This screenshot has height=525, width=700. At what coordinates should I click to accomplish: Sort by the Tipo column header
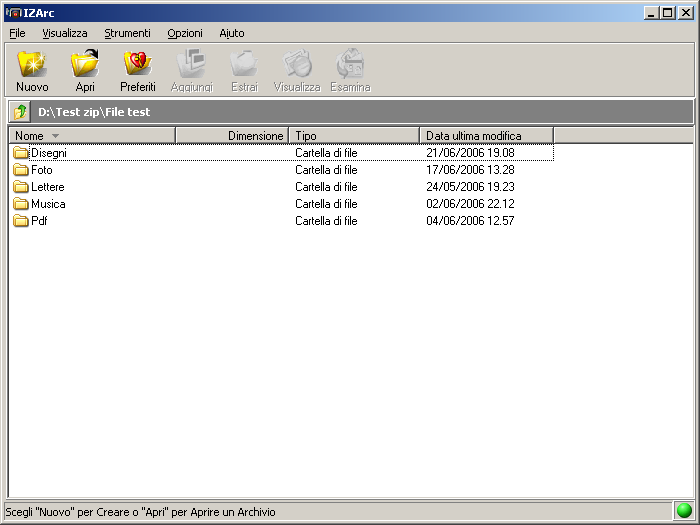click(354, 136)
